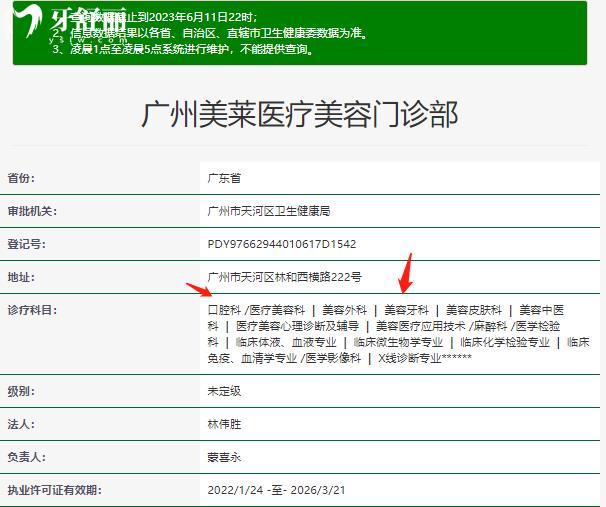Click the legal person name 林伟胜
606x507 pixels.
pyautogui.click(x=224, y=424)
